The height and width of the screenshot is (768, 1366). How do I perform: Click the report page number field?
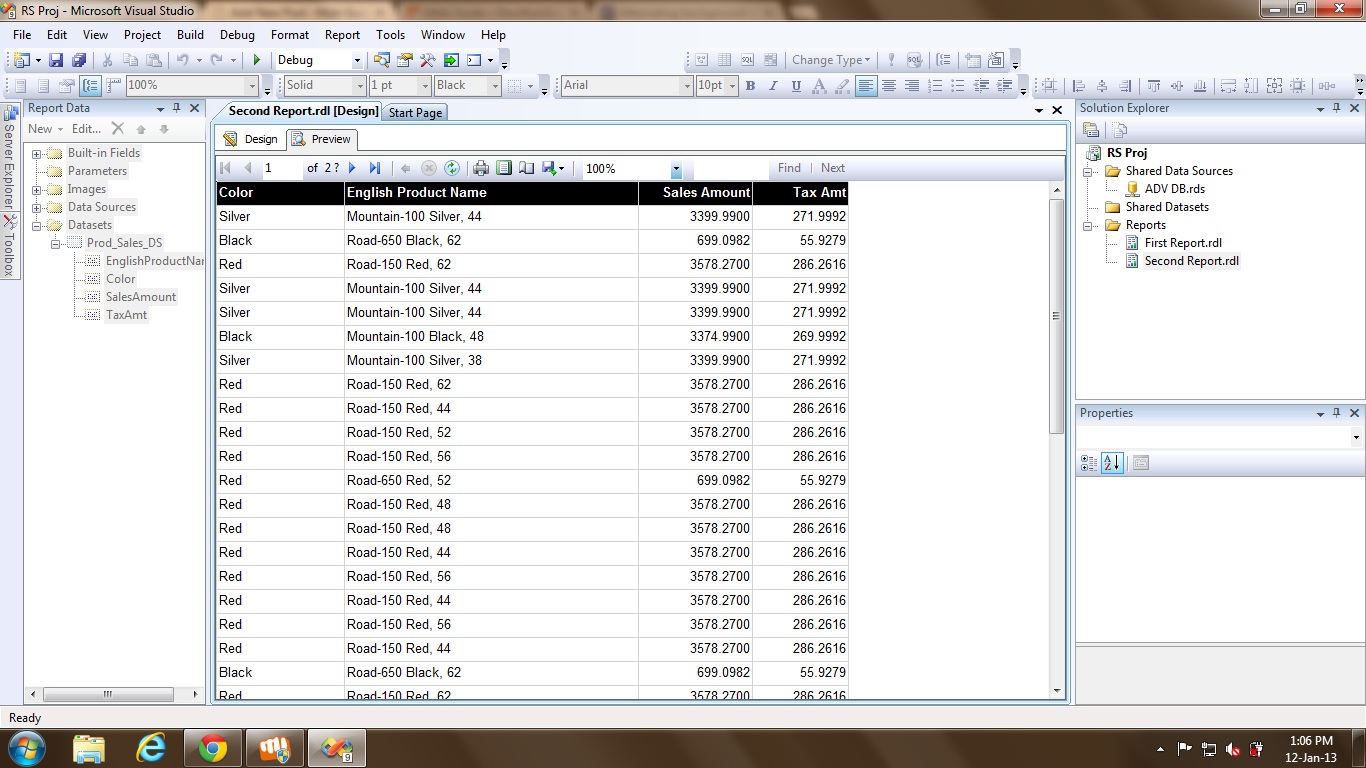coord(280,168)
